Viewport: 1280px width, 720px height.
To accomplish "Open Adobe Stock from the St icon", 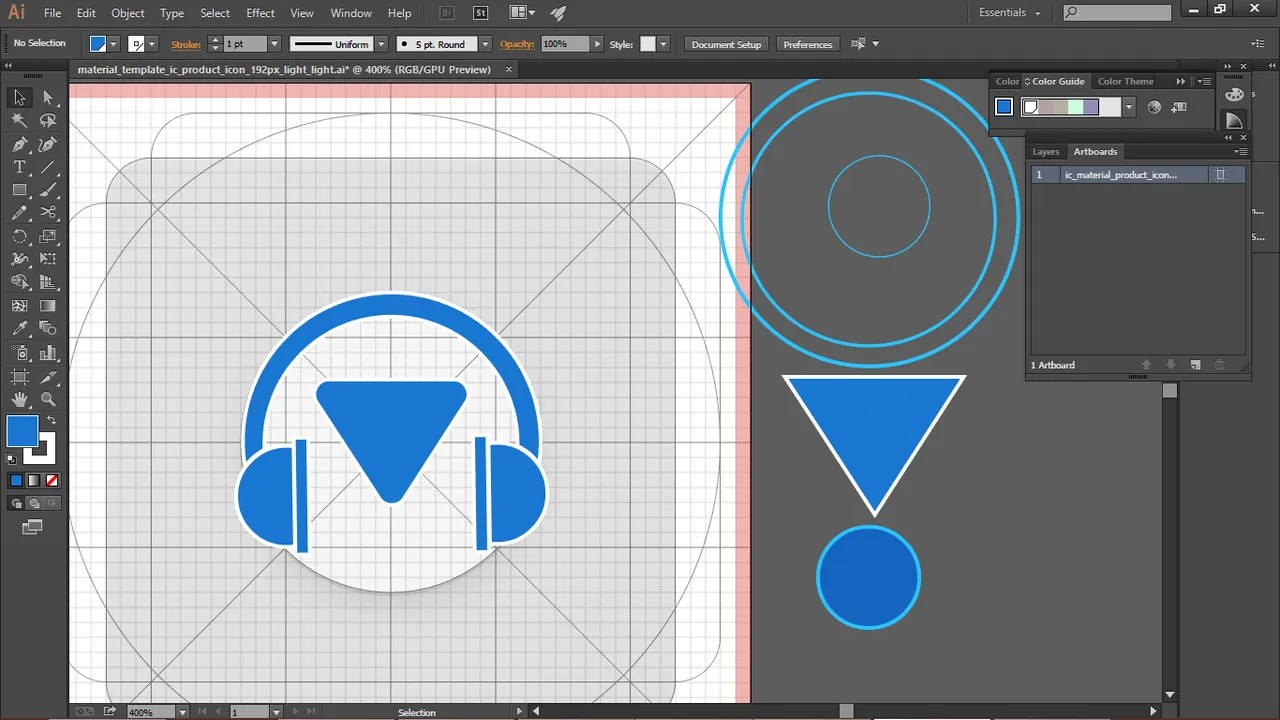I will tap(481, 13).
